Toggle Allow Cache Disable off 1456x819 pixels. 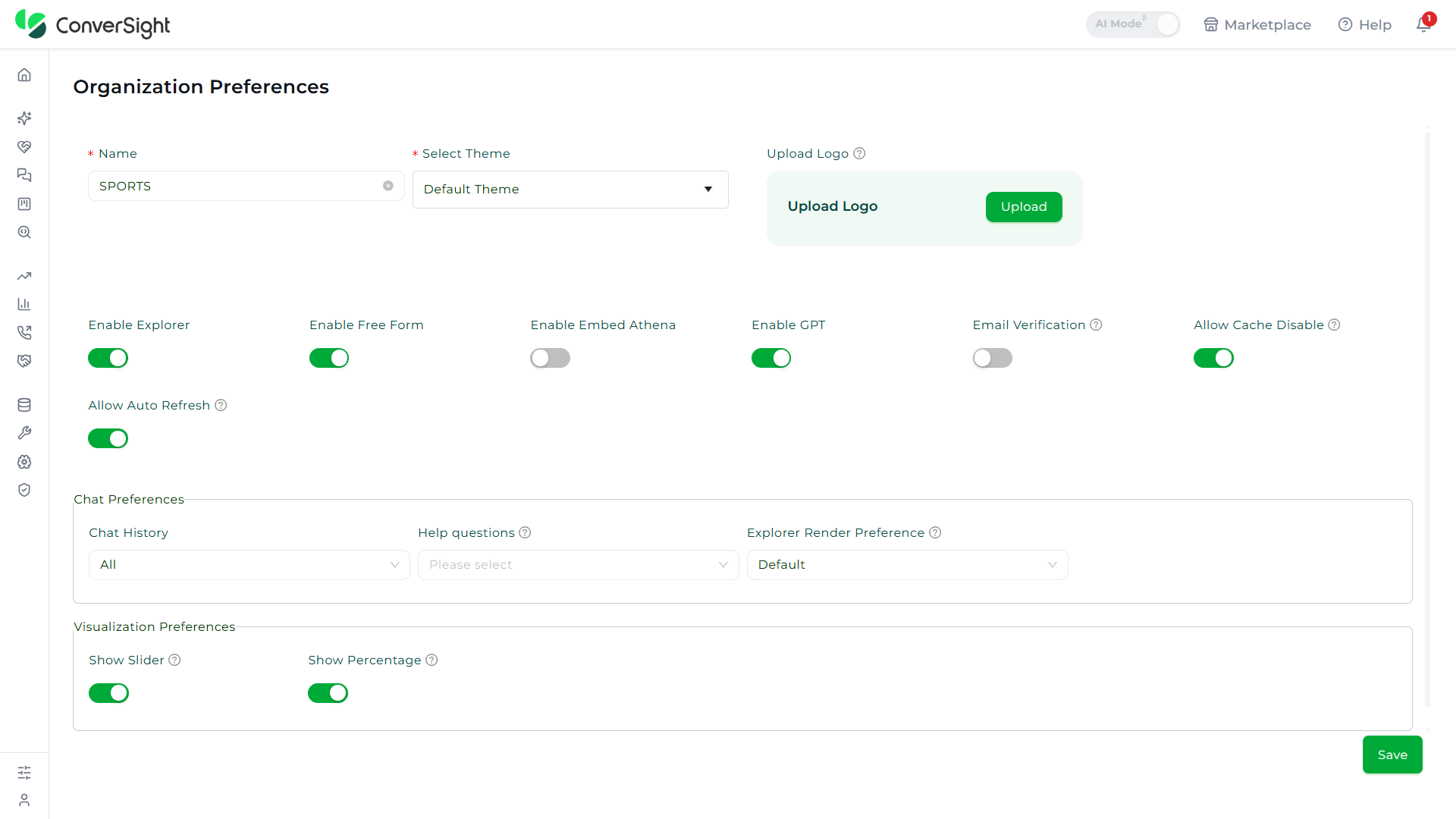click(x=1213, y=358)
